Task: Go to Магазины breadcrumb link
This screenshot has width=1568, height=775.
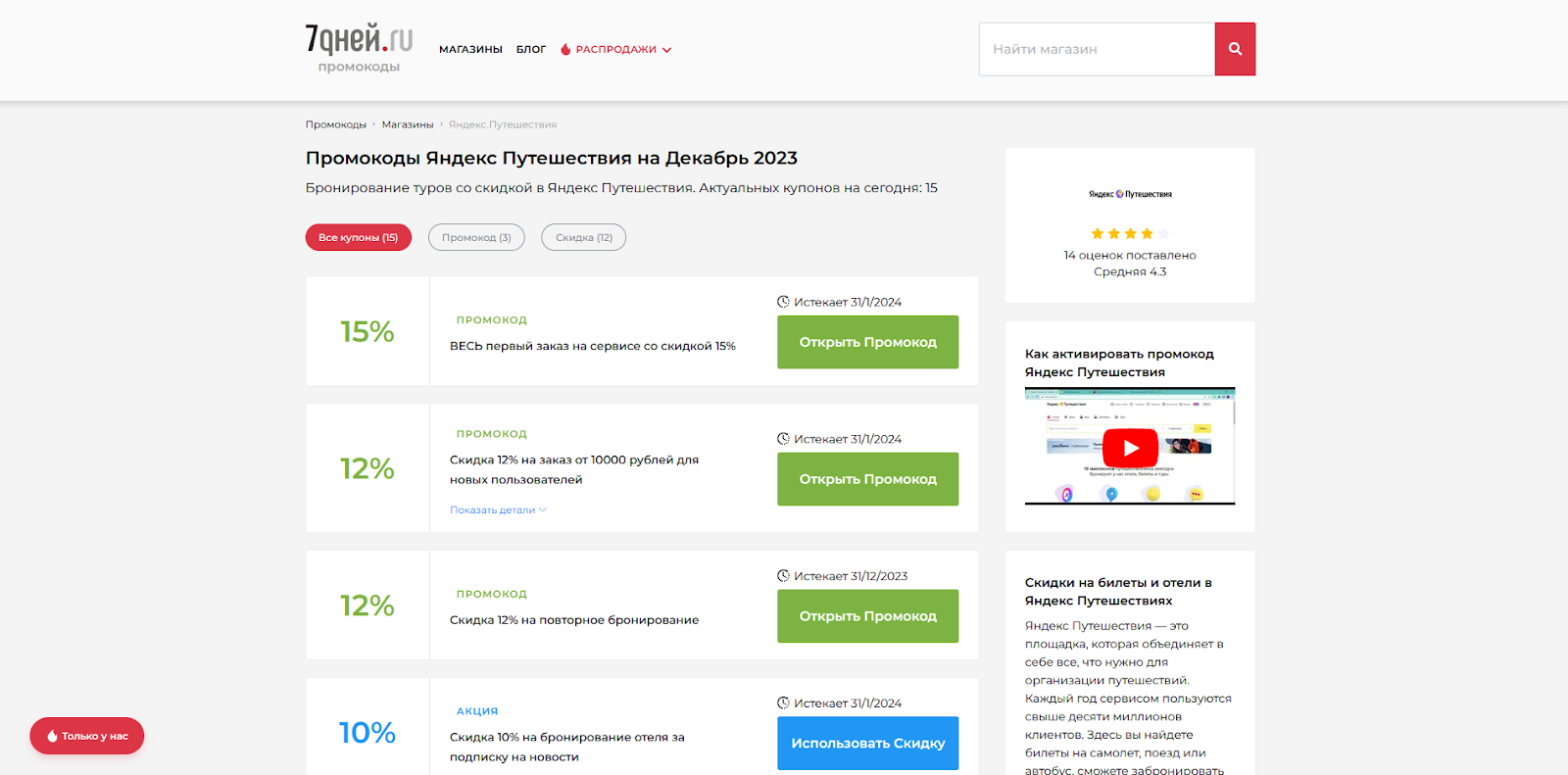Action: click(x=408, y=124)
